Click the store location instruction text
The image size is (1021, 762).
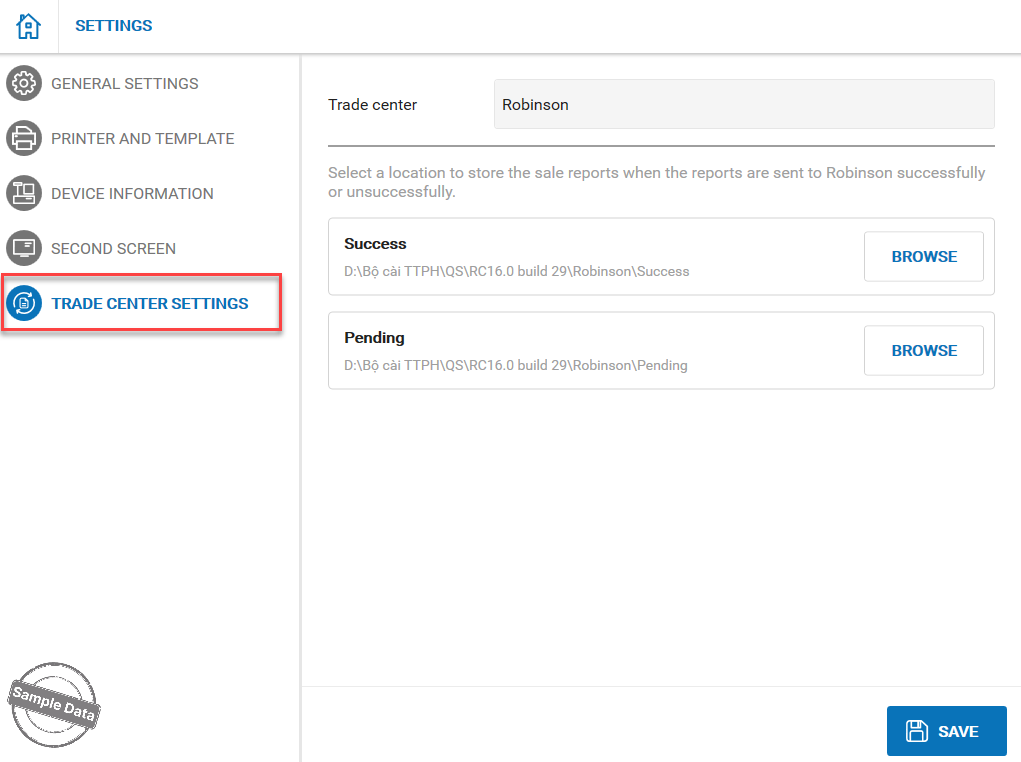click(x=656, y=182)
